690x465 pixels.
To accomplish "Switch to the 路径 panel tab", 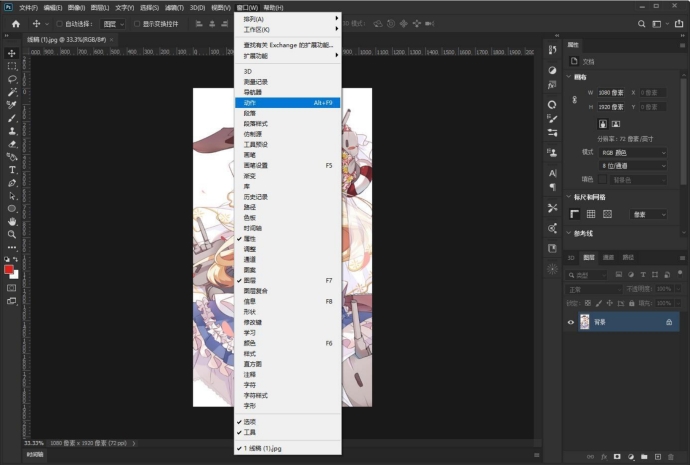I will click(628, 258).
